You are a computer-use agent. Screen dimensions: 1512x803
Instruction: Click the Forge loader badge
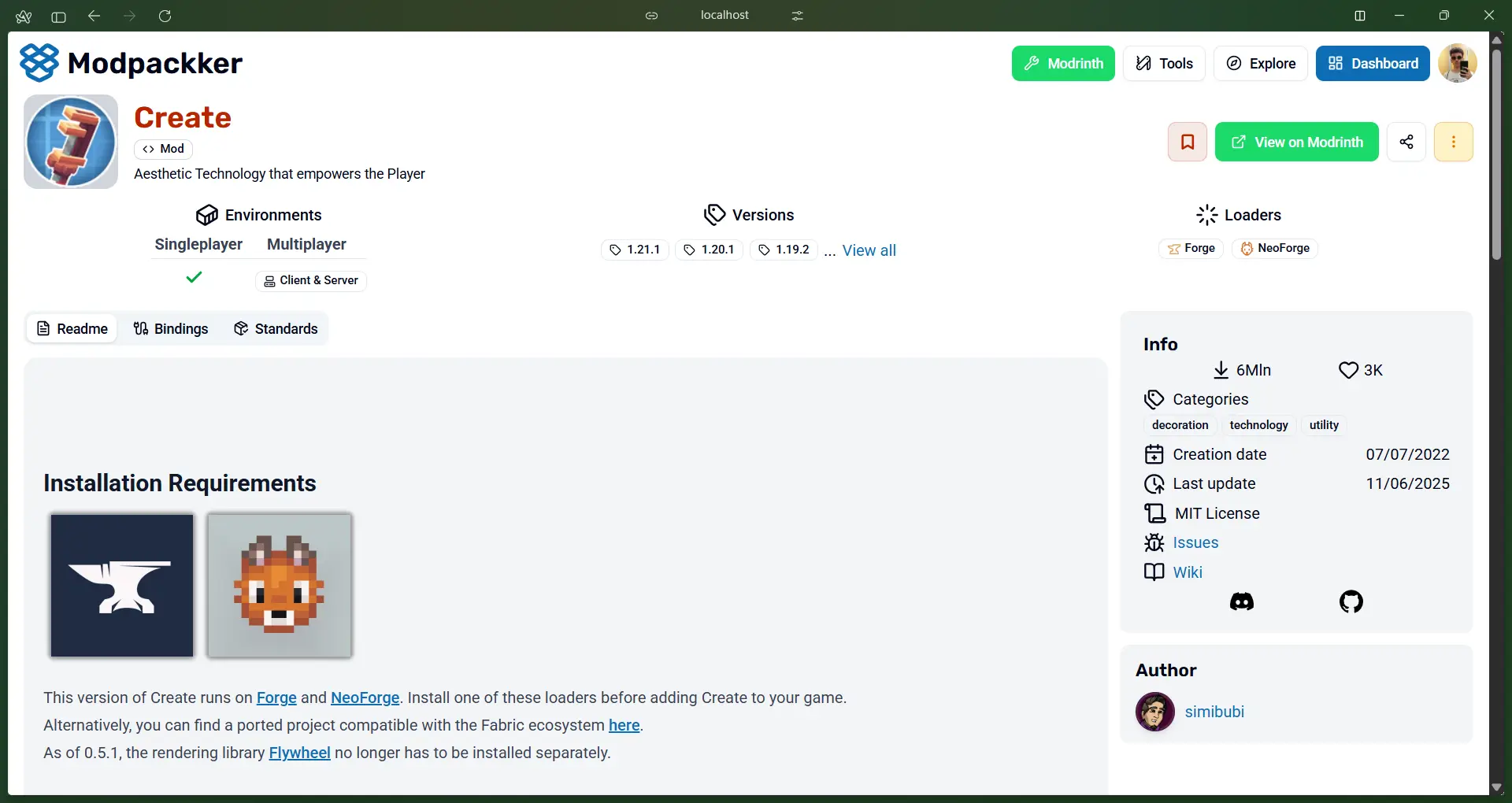(1191, 248)
